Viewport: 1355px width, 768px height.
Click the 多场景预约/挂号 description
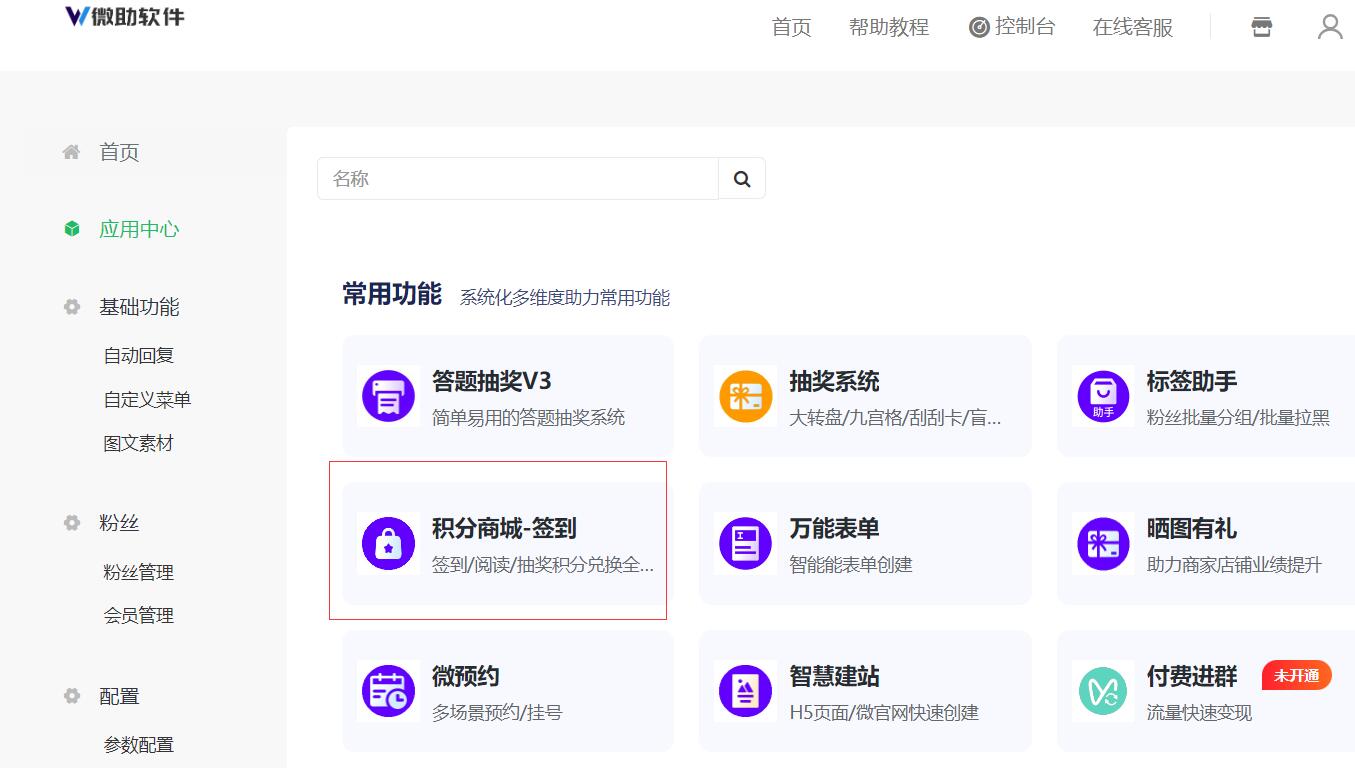[497, 712]
